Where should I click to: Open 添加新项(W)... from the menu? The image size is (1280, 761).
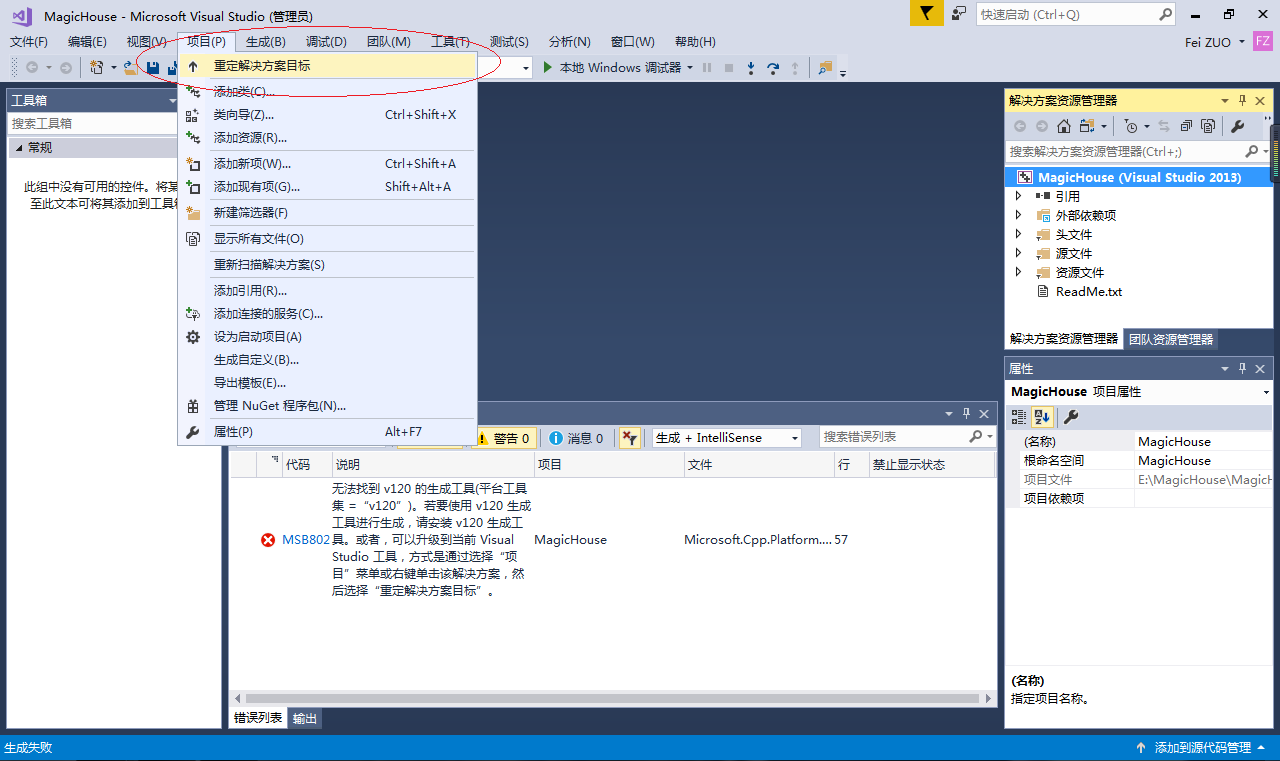327,164
